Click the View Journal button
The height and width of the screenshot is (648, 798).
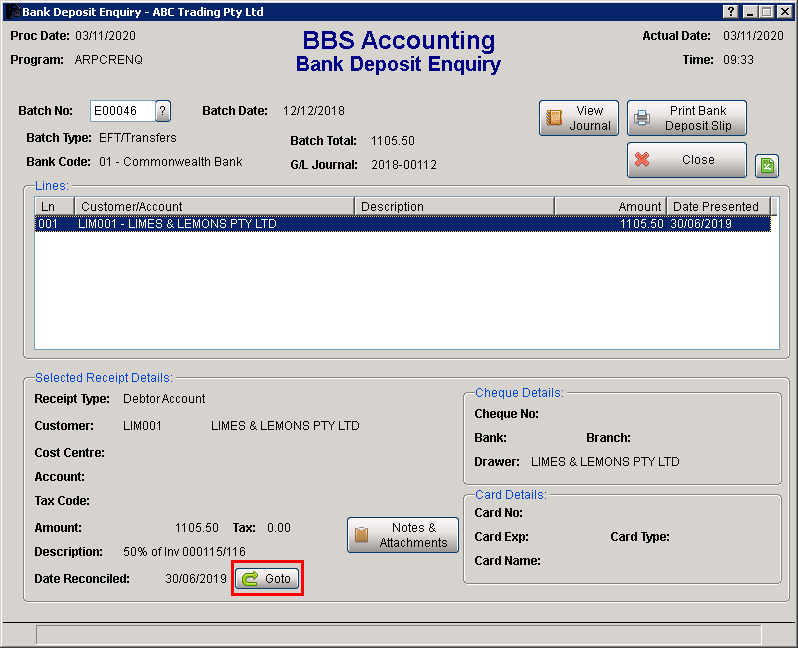pyautogui.click(x=579, y=118)
